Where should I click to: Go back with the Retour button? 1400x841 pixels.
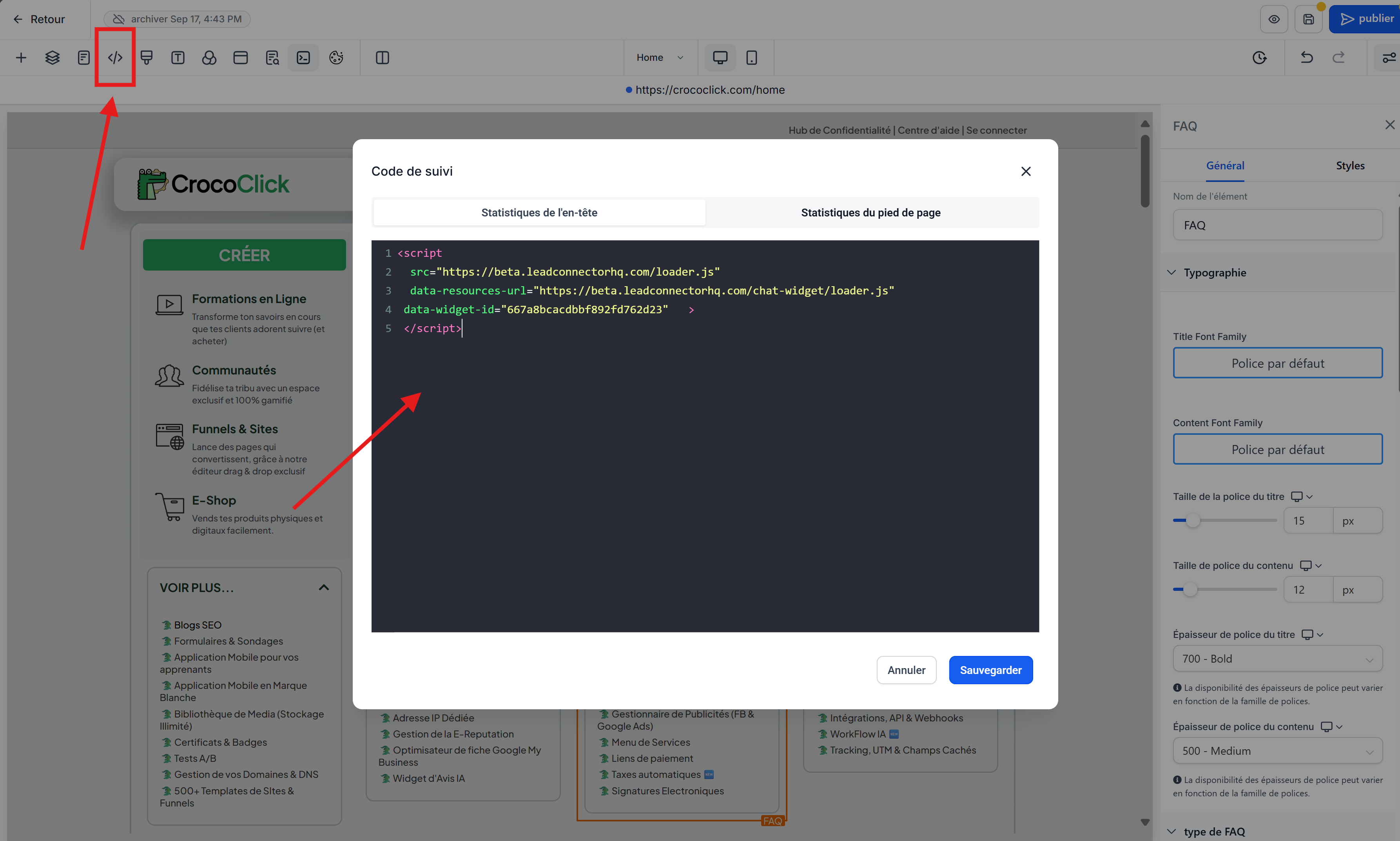coord(40,19)
